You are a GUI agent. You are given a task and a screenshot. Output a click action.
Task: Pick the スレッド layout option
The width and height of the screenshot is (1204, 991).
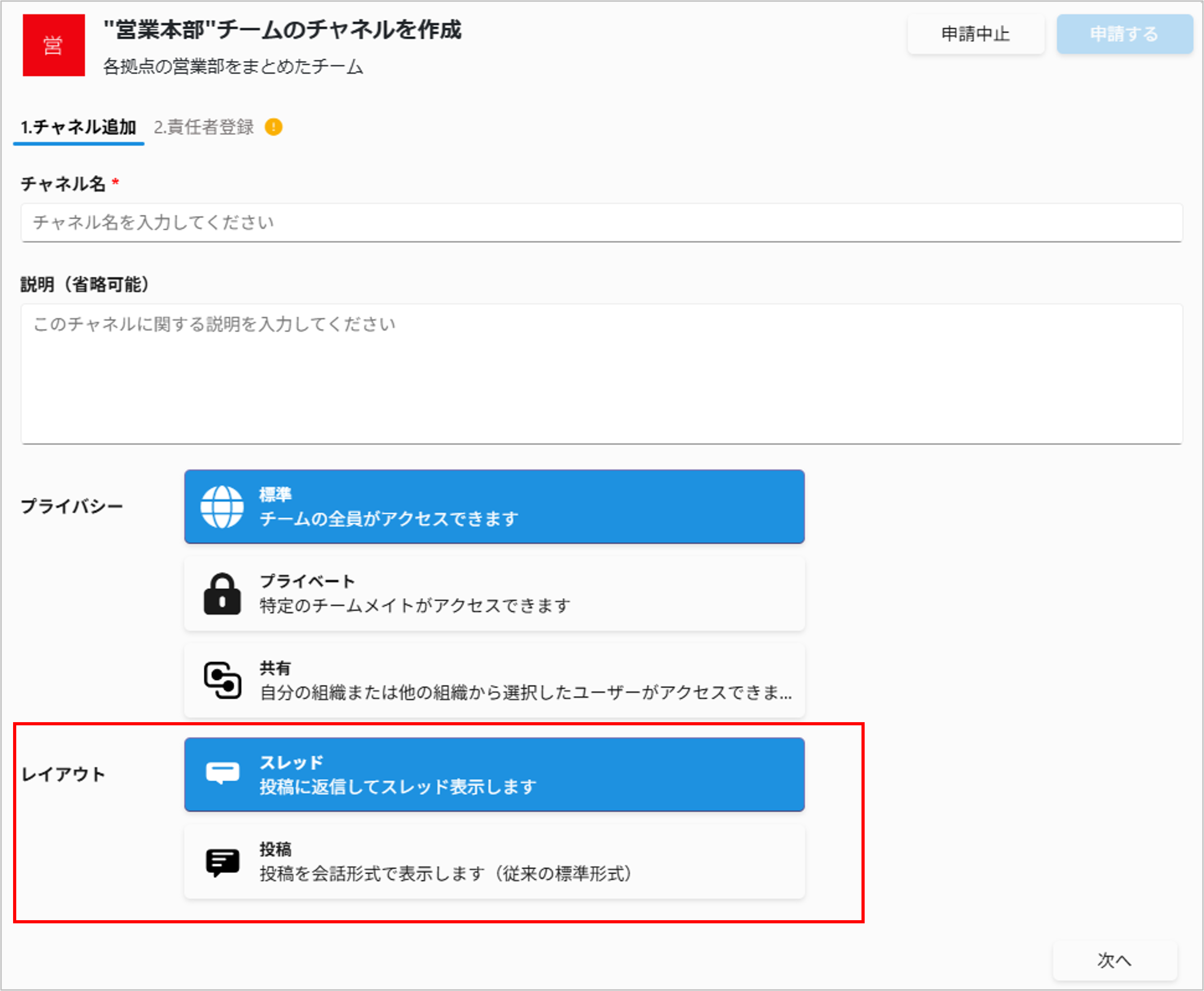(495, 774)
